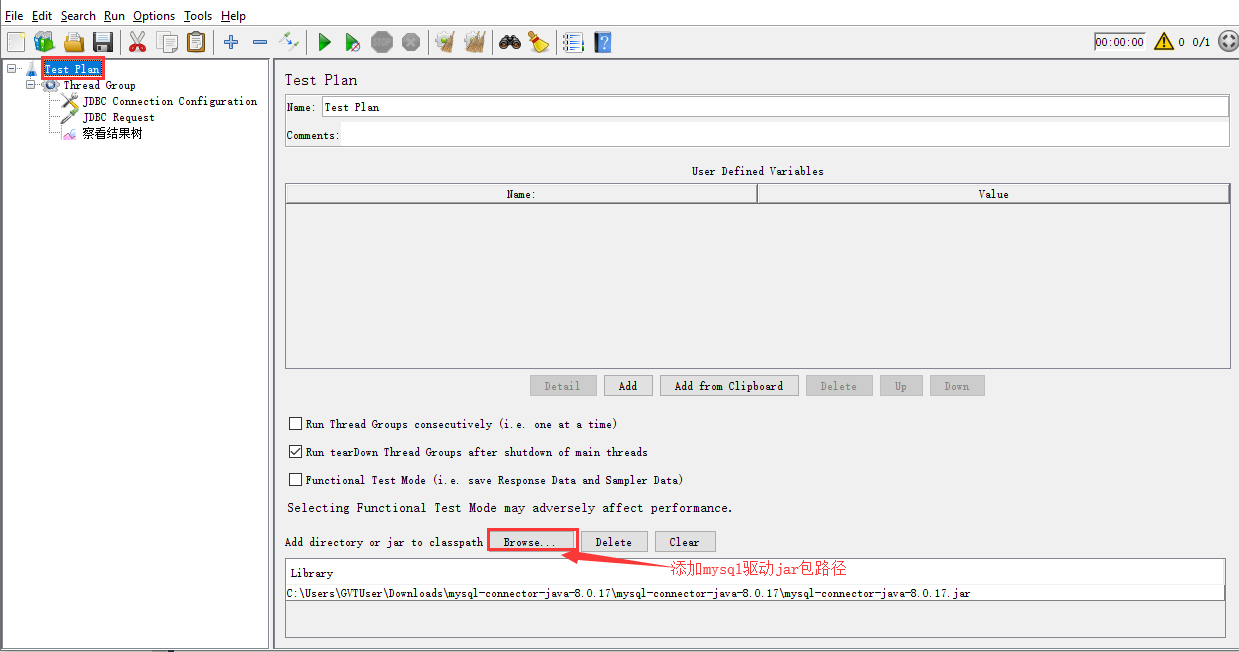1239x652 pixels.
Task: Reset search with yellow broom icon
Action: [539, 42]
